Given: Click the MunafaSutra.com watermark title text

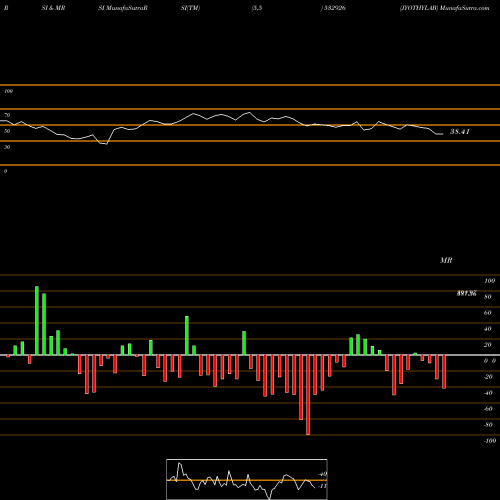Looking at the screenshot, I should pyautogui.click(x=465, y=8).
